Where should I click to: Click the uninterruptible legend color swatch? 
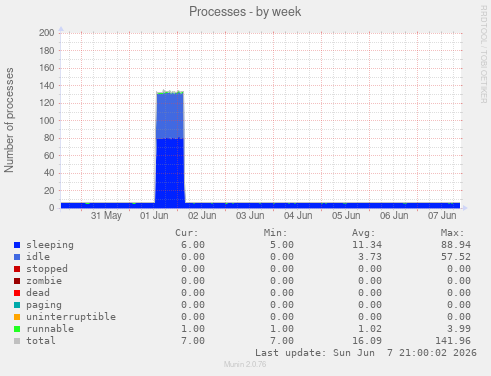(x=17, y=317)
